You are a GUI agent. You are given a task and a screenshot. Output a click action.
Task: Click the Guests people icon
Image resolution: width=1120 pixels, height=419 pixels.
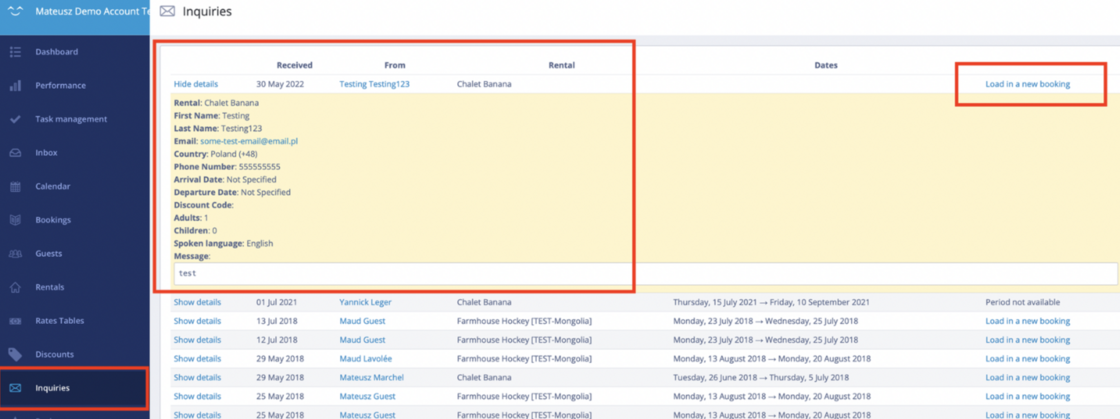[x=15, y=254]
